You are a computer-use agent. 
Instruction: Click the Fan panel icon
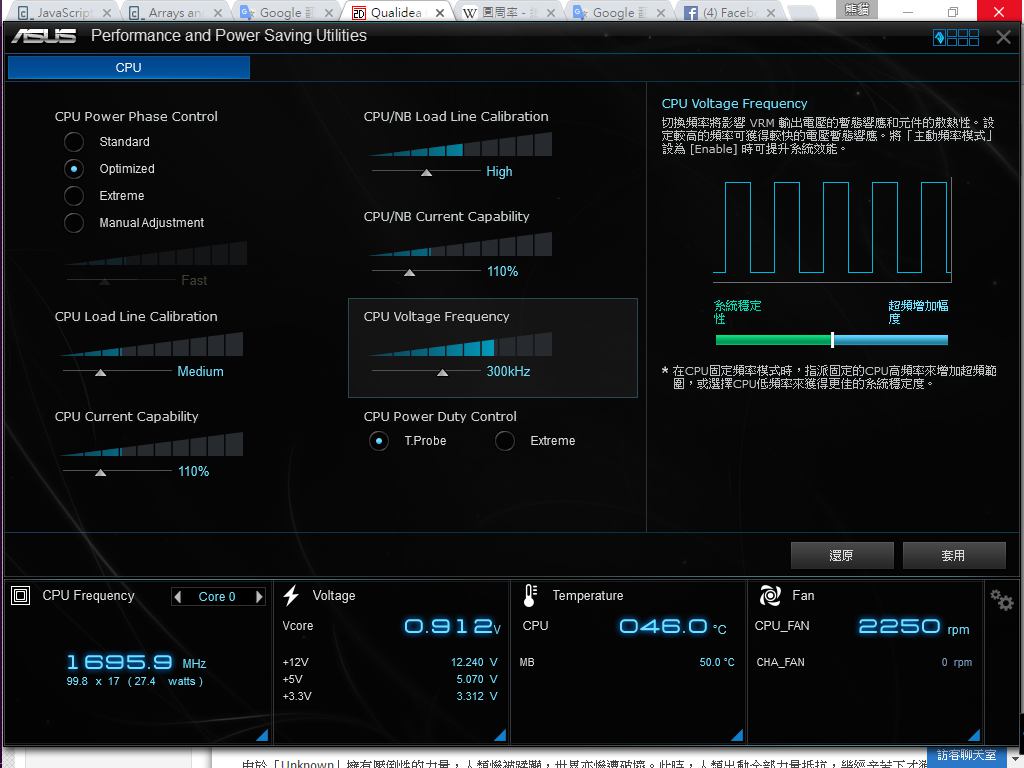point(770,596)
